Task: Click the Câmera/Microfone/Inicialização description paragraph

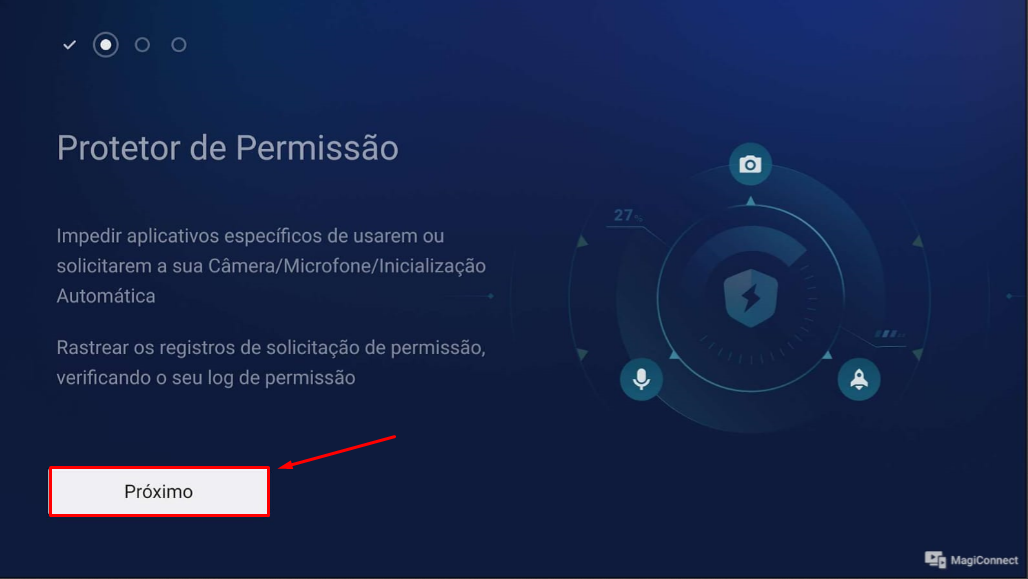Action: pyautogui.click(x=271, y=266)
